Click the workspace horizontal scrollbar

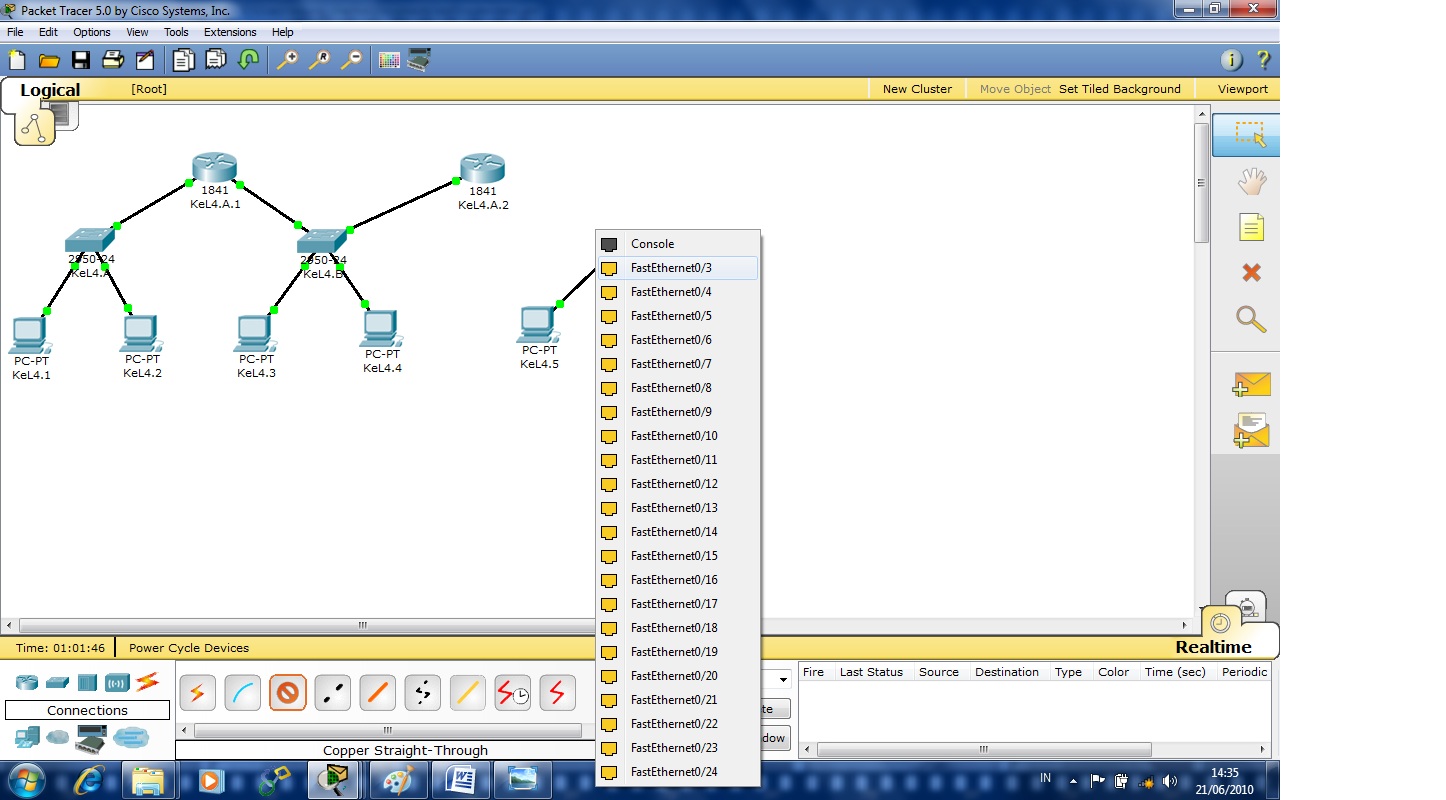click(363, 626)
